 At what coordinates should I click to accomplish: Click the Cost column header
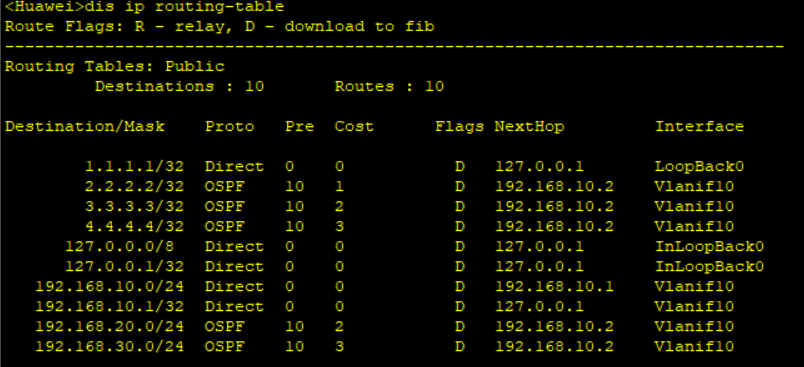coord(354,127)
